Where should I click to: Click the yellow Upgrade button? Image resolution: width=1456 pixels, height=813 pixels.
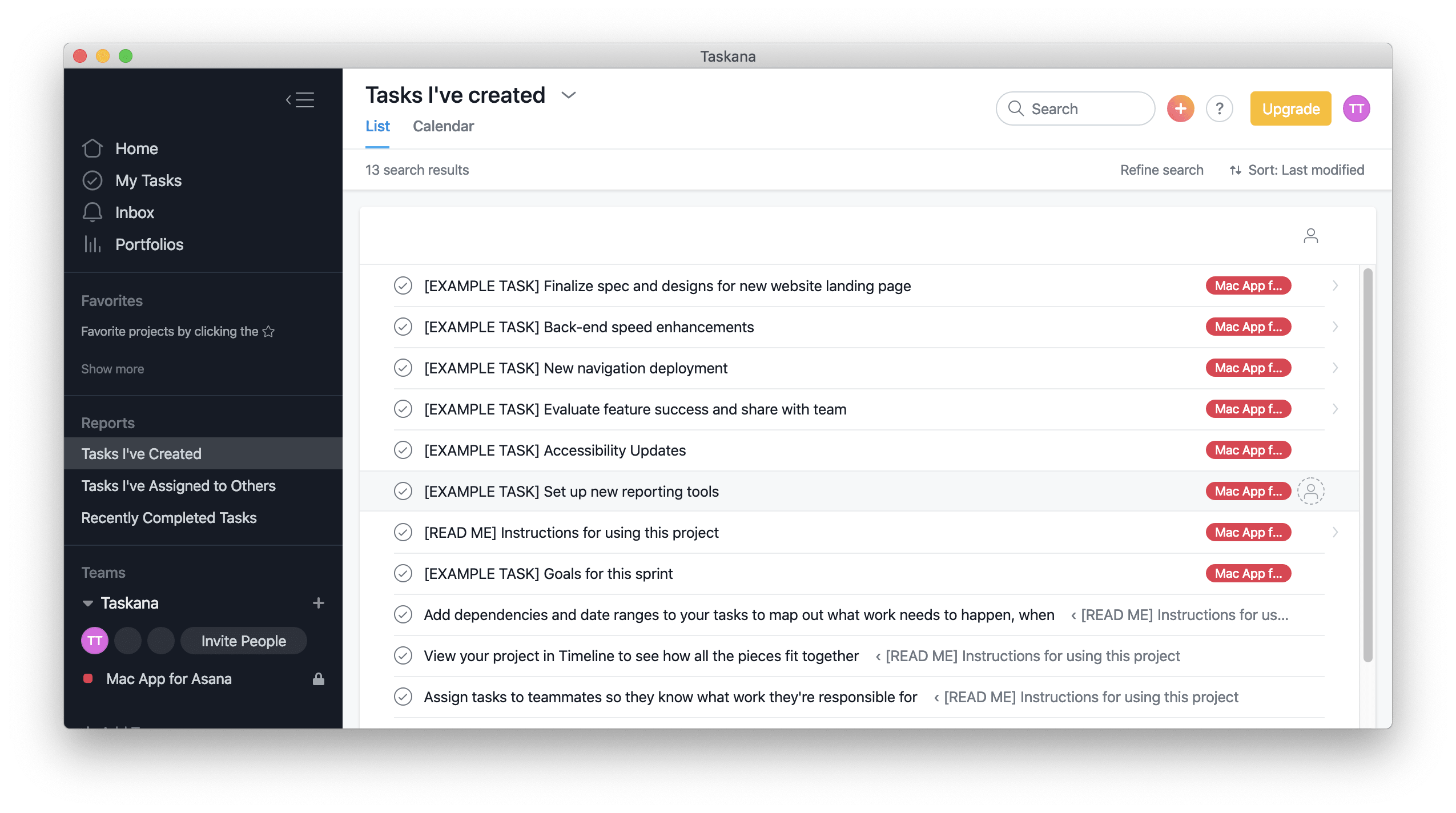point(1290,108)
